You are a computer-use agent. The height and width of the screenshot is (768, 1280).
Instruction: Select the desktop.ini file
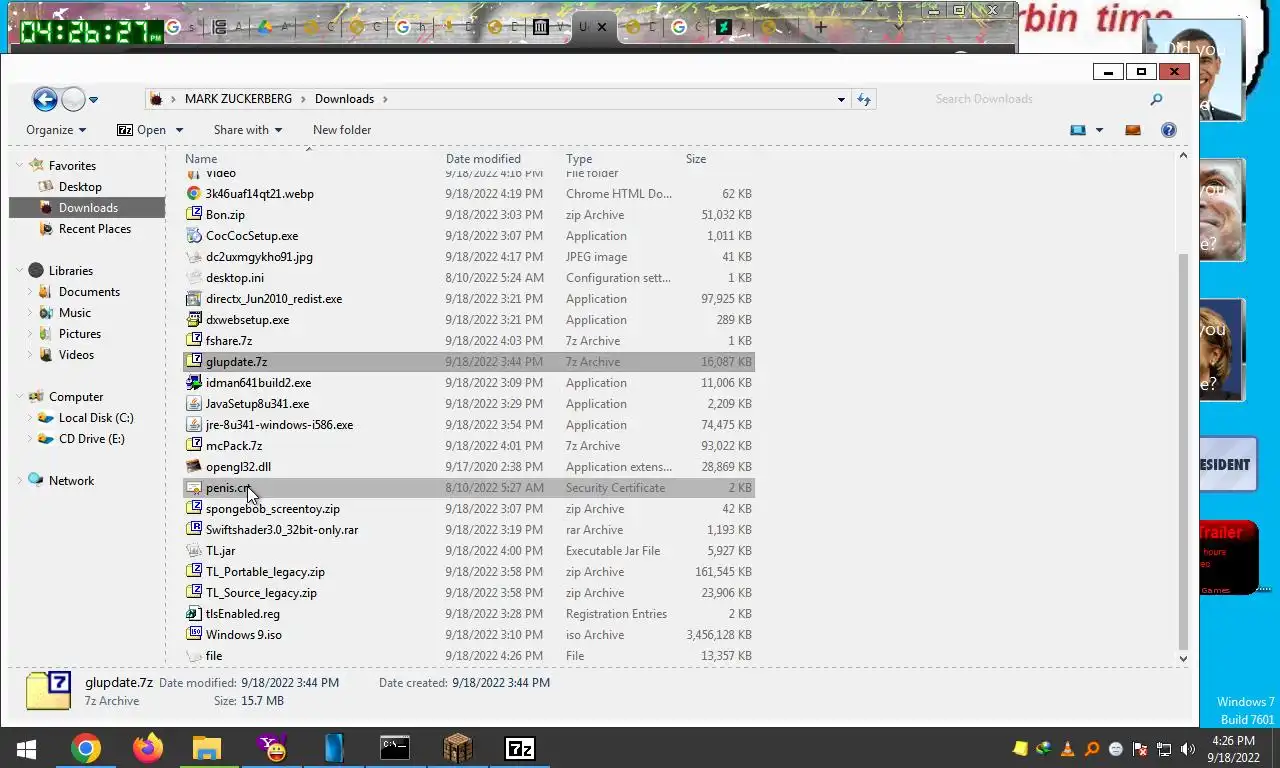[235, 278]
